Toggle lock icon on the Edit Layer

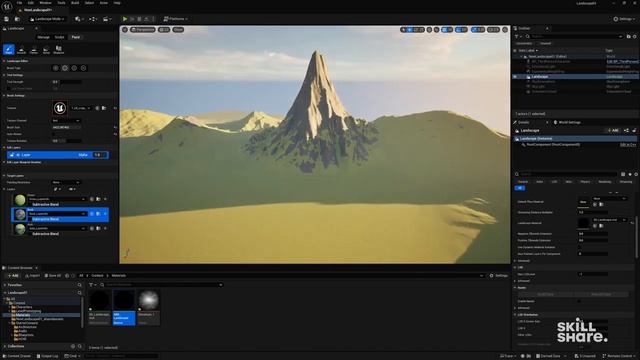pos(12,155)
